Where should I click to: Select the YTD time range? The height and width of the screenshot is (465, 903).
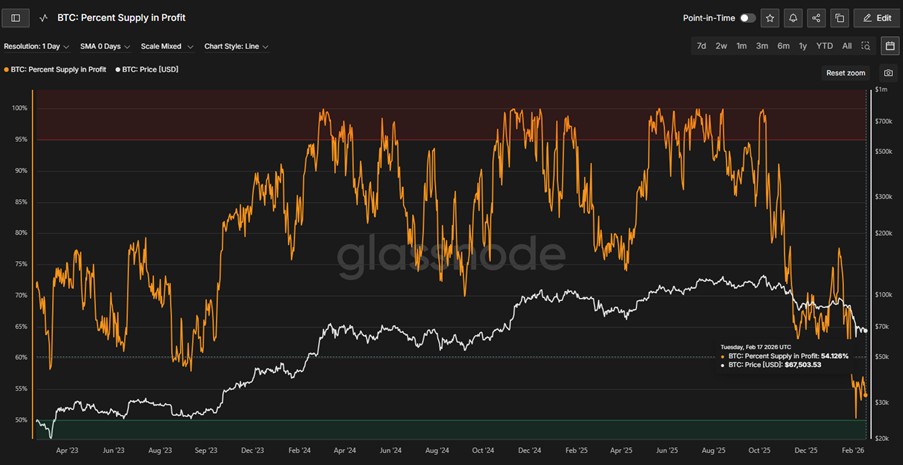tap(824, 46)
